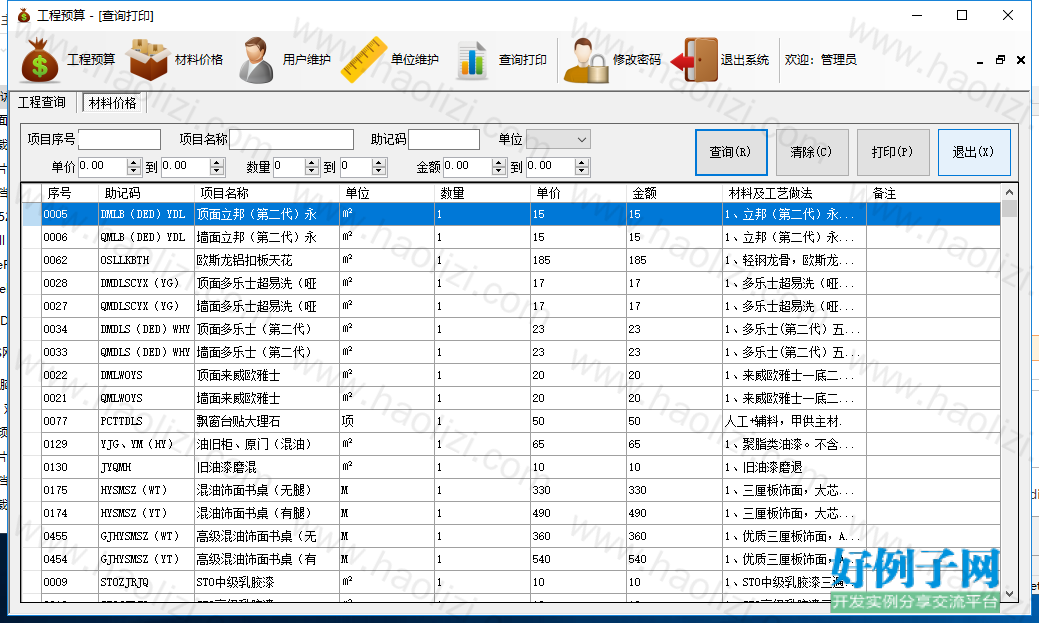Screen dimensions: 1039x623
Task: Click the table scrollbar up arrow
Action: 1009,192
